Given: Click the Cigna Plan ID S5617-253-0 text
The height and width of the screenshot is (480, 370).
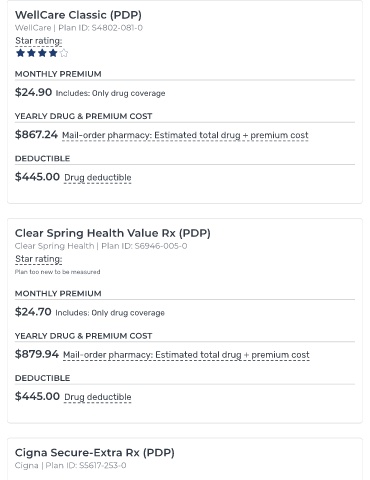Looking at the screenshot, I should pos(86,465).
